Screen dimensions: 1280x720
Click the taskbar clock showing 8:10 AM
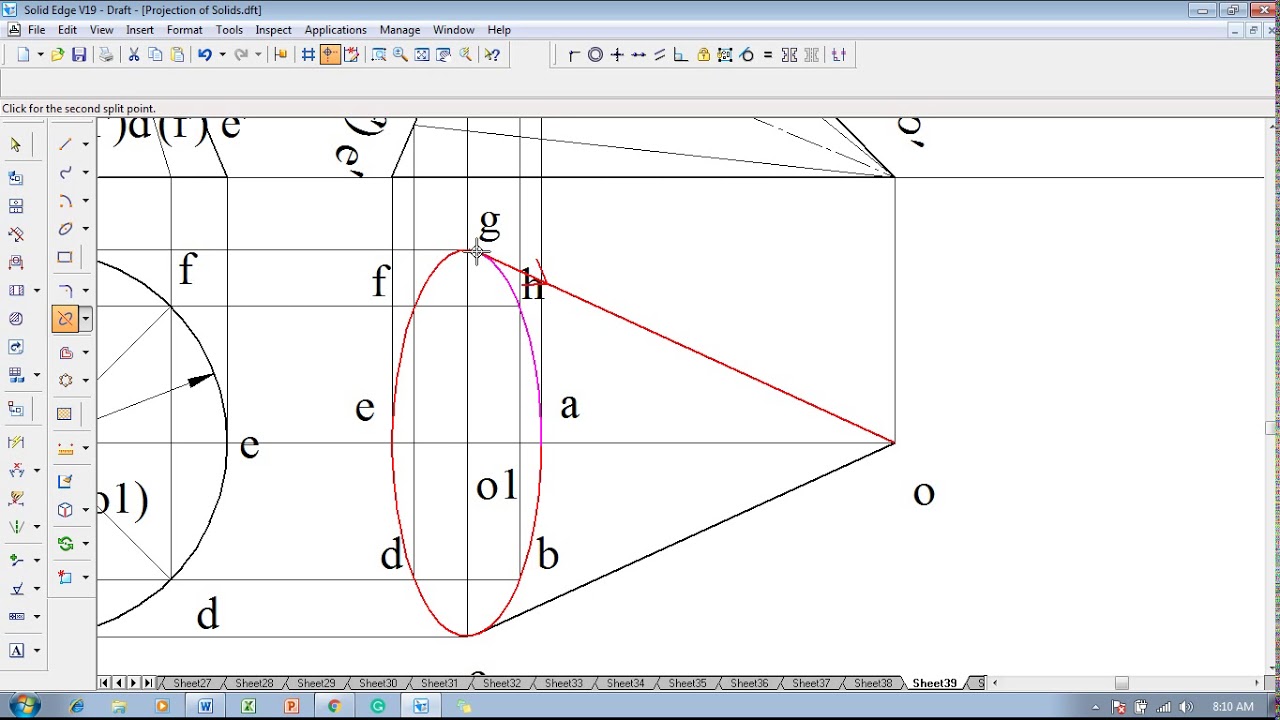click(1232, 707)
